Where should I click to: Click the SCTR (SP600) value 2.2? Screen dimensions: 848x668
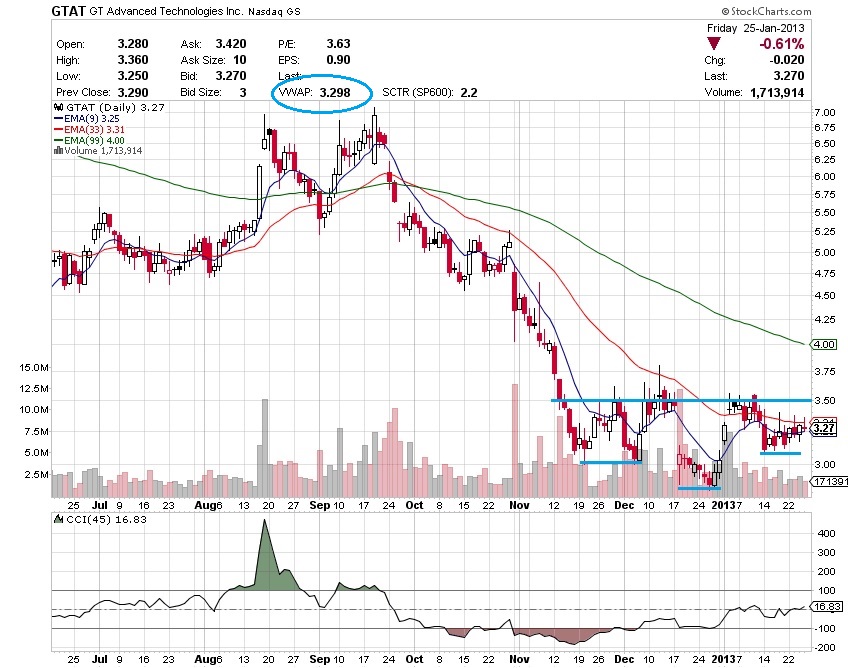coord(469,92)
